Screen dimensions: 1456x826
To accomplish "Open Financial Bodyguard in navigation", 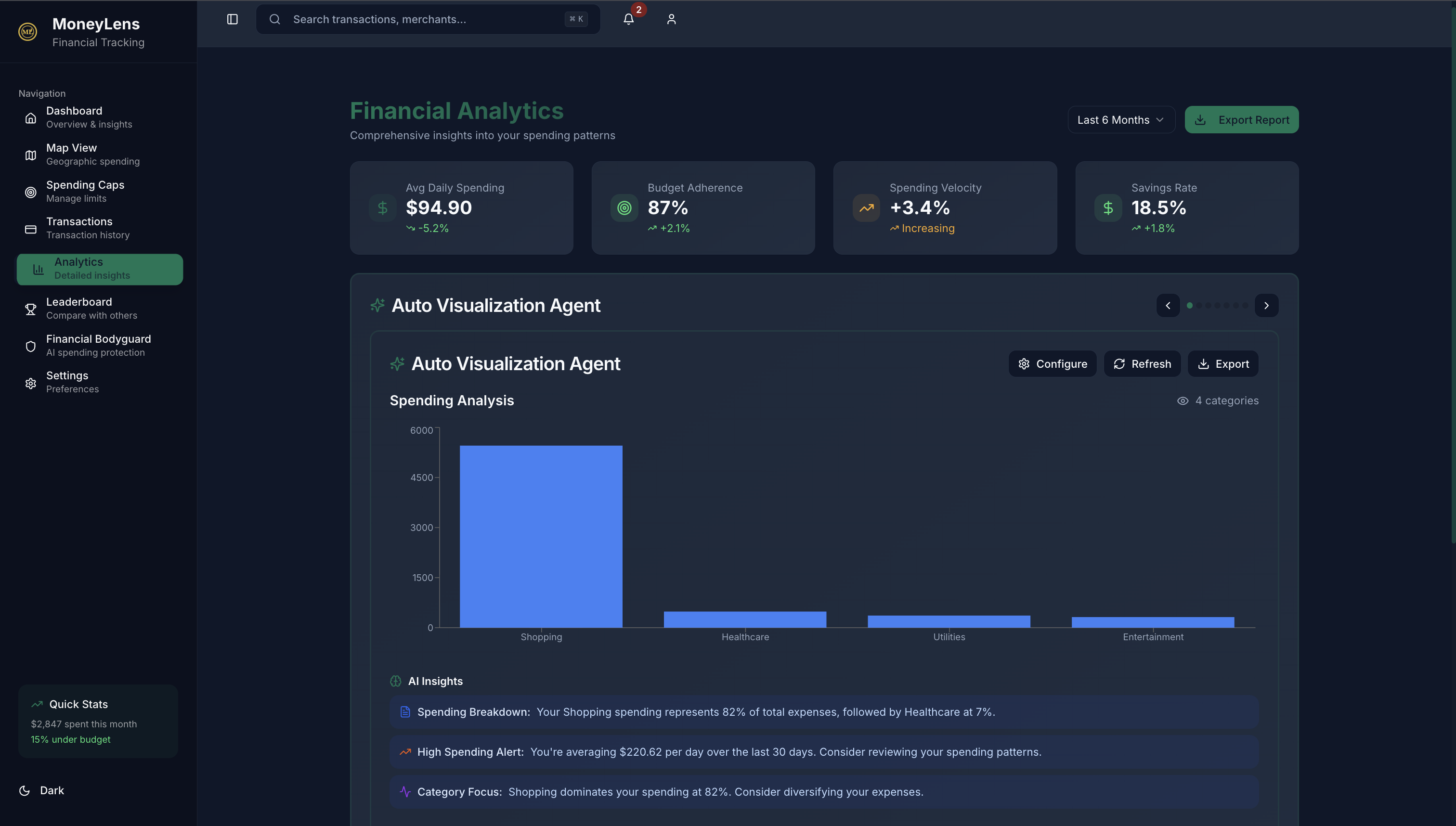I will click(x=98, y=345).
